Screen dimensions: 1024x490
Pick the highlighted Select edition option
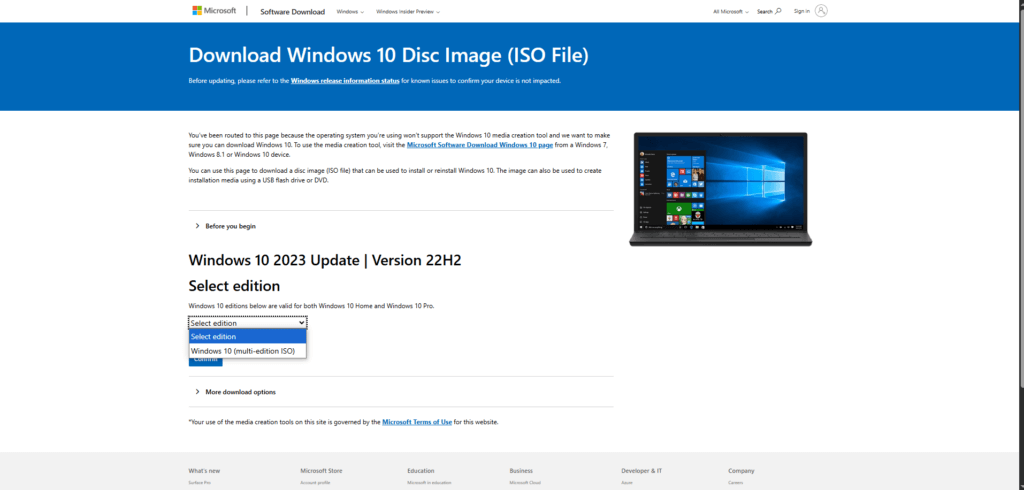(248, 336)
